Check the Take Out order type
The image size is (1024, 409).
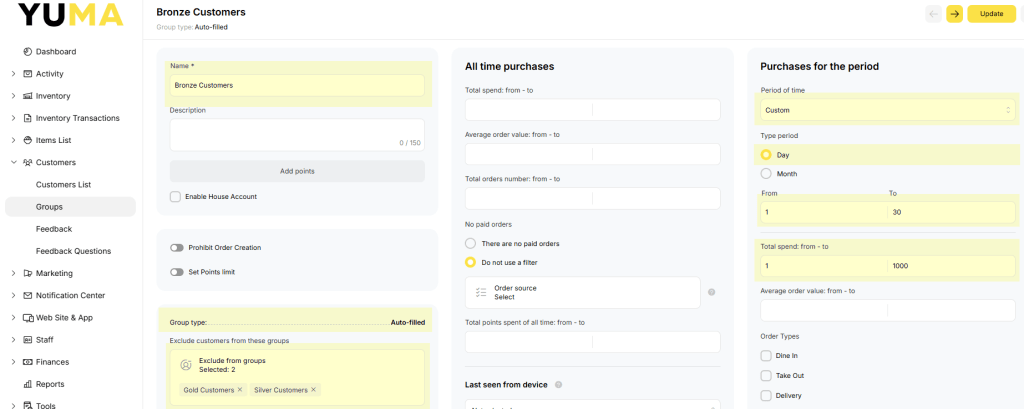click(x=766, y=376)
